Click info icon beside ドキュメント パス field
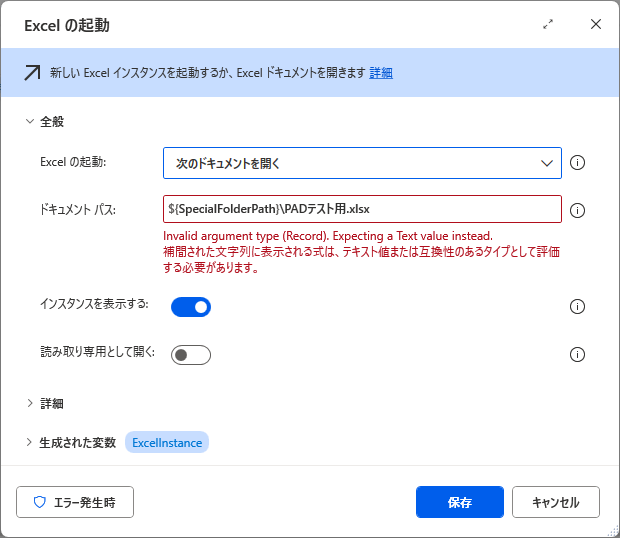620x538 pixels. coord(577,210)
